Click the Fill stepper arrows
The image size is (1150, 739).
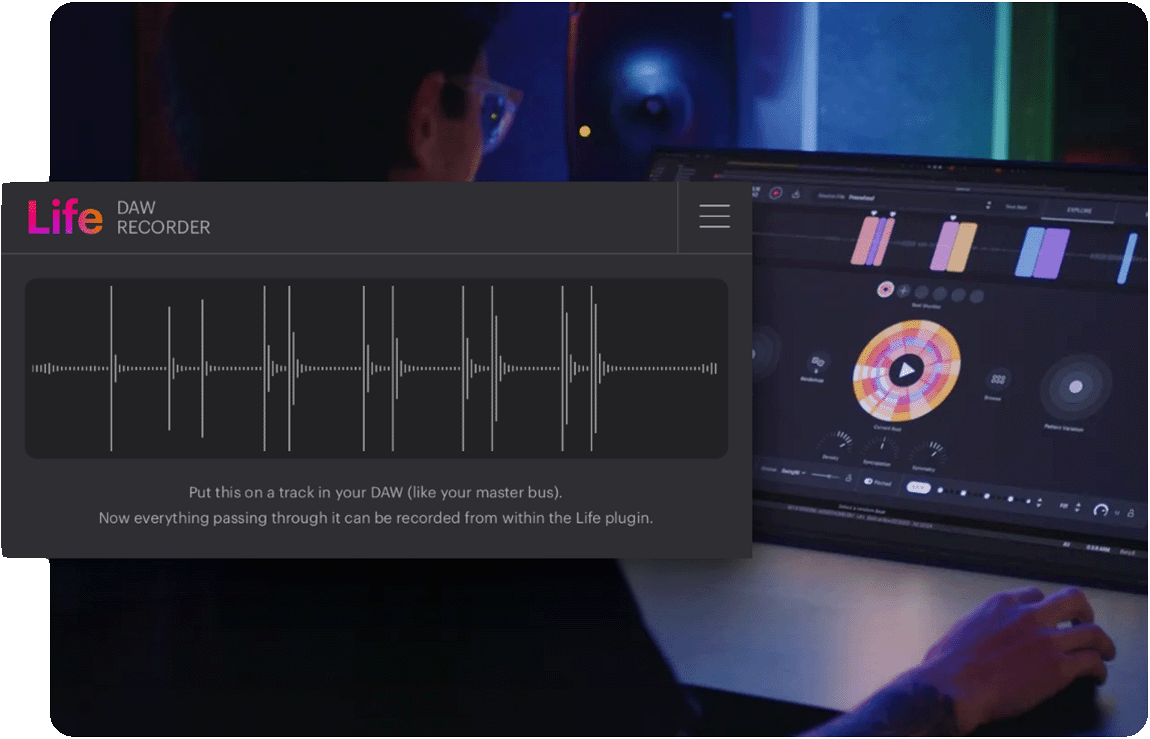[x=1077, y=507]
